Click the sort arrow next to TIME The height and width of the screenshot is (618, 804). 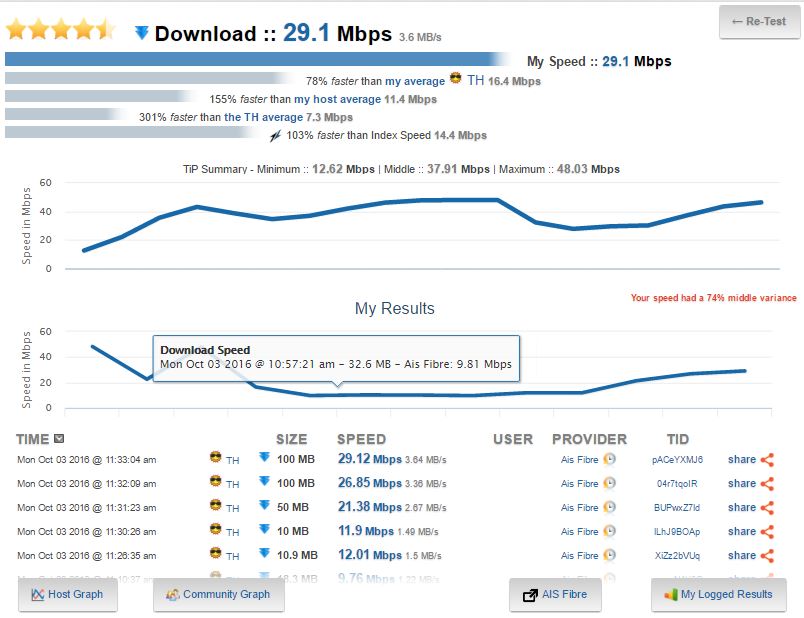point(60,439)
